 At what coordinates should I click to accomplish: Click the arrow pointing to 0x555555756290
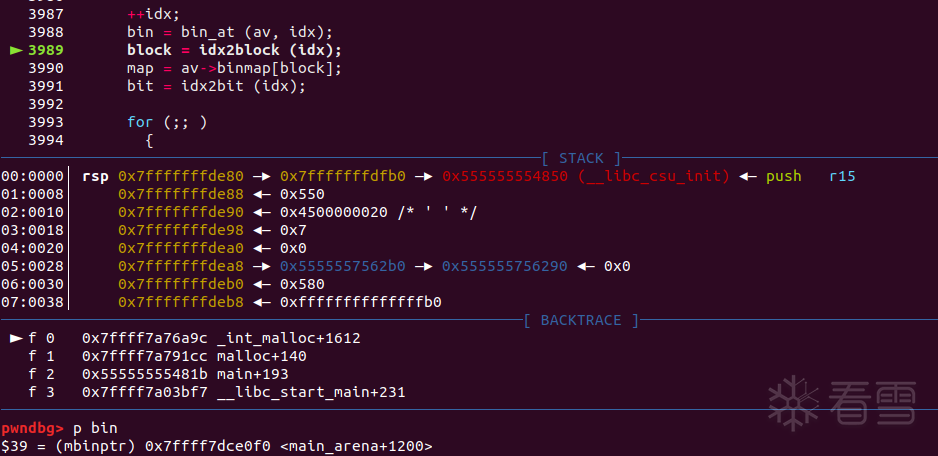pos(424,266)
